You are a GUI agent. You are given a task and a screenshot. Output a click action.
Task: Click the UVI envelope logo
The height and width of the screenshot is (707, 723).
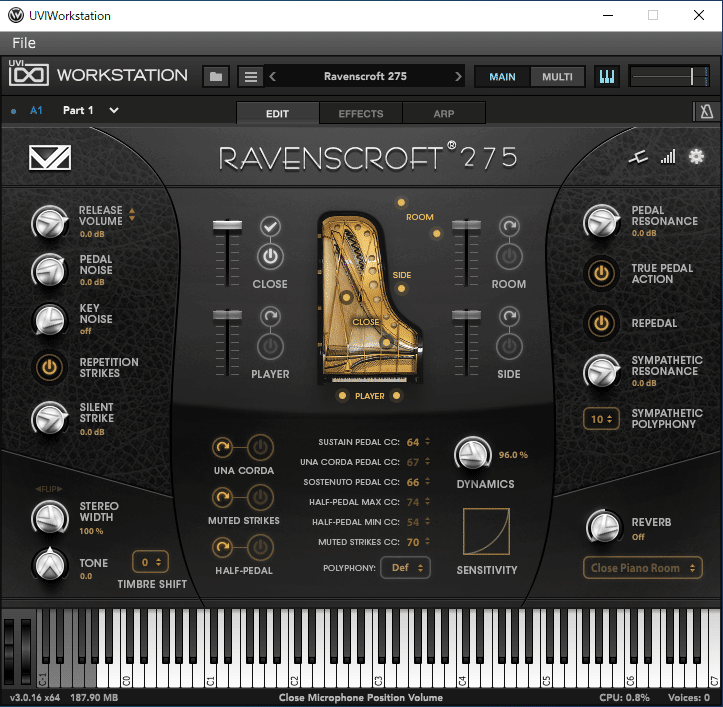(x=50, y=158)
